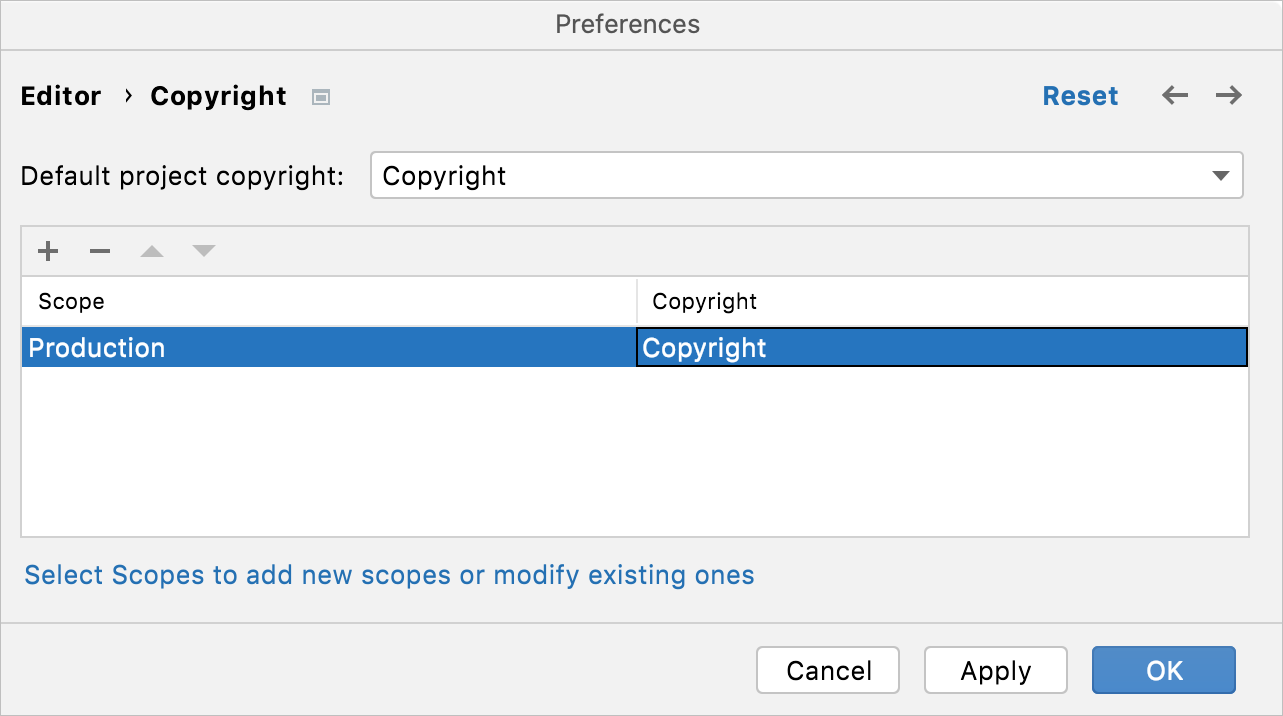Viewport: 1283px width, 716px height.
Task: Click the icon beside the Copyright breadcrumb
Action: coord(320,96)
